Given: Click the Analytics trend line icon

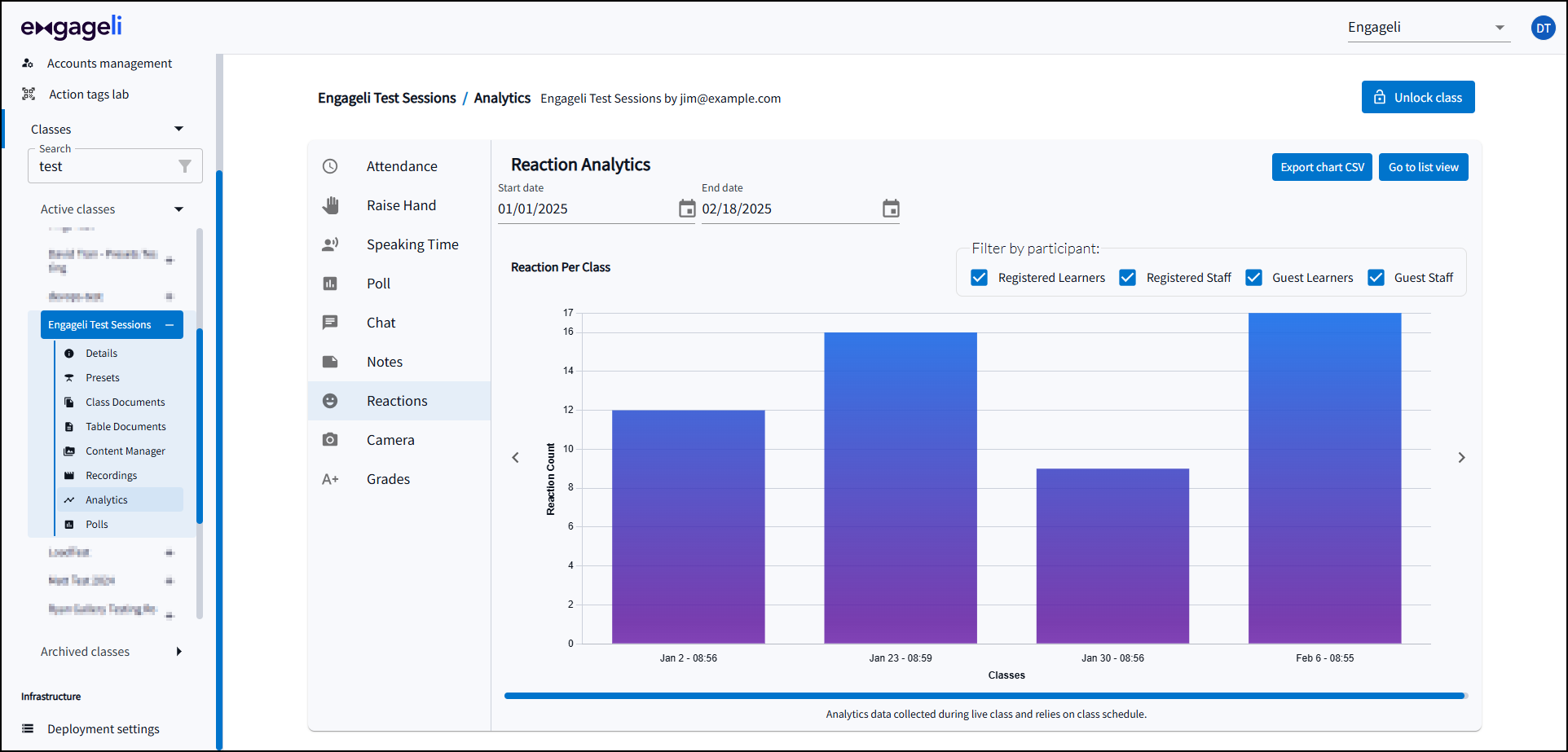Looking at the screenshot, I should [69, 500].
